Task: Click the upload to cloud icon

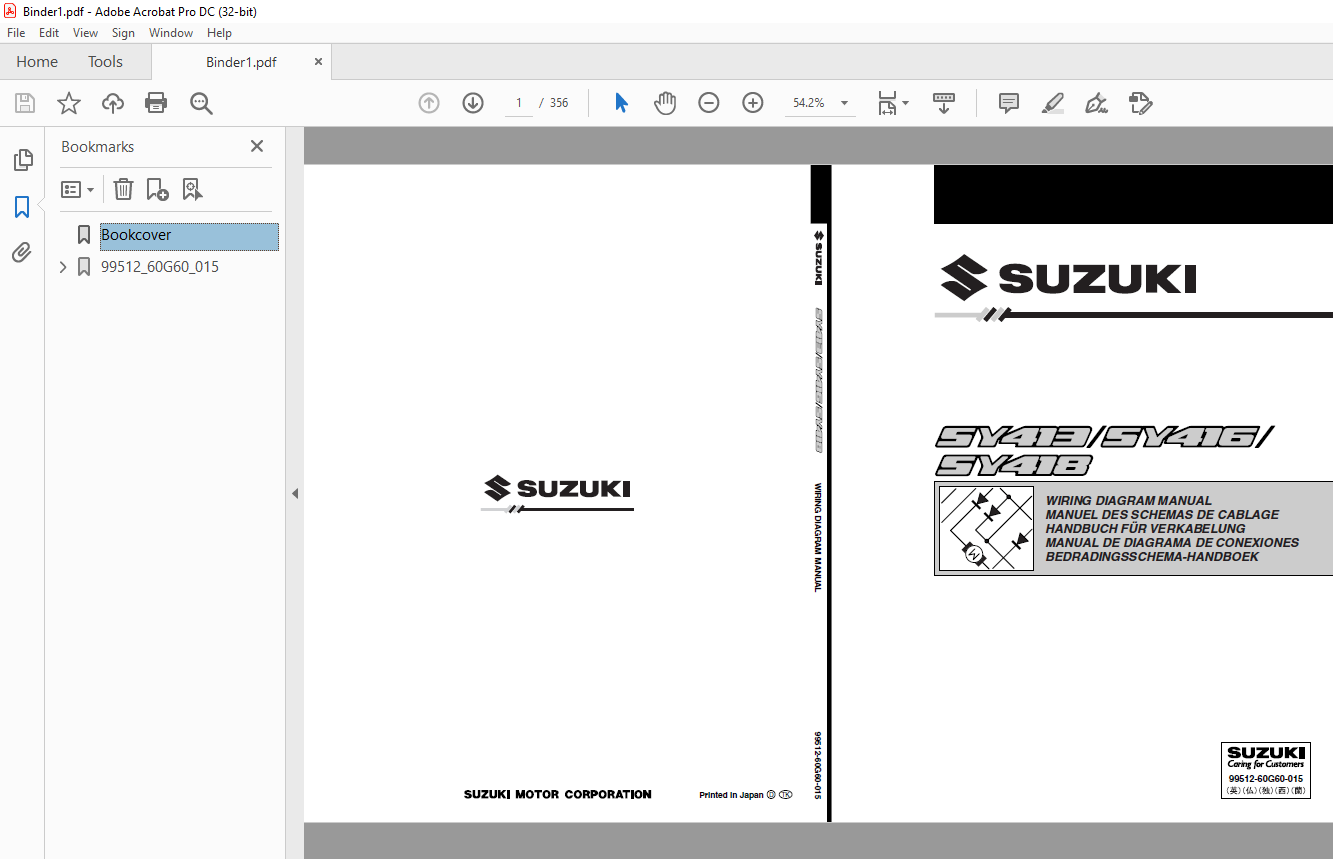Action: click(113, 103)
